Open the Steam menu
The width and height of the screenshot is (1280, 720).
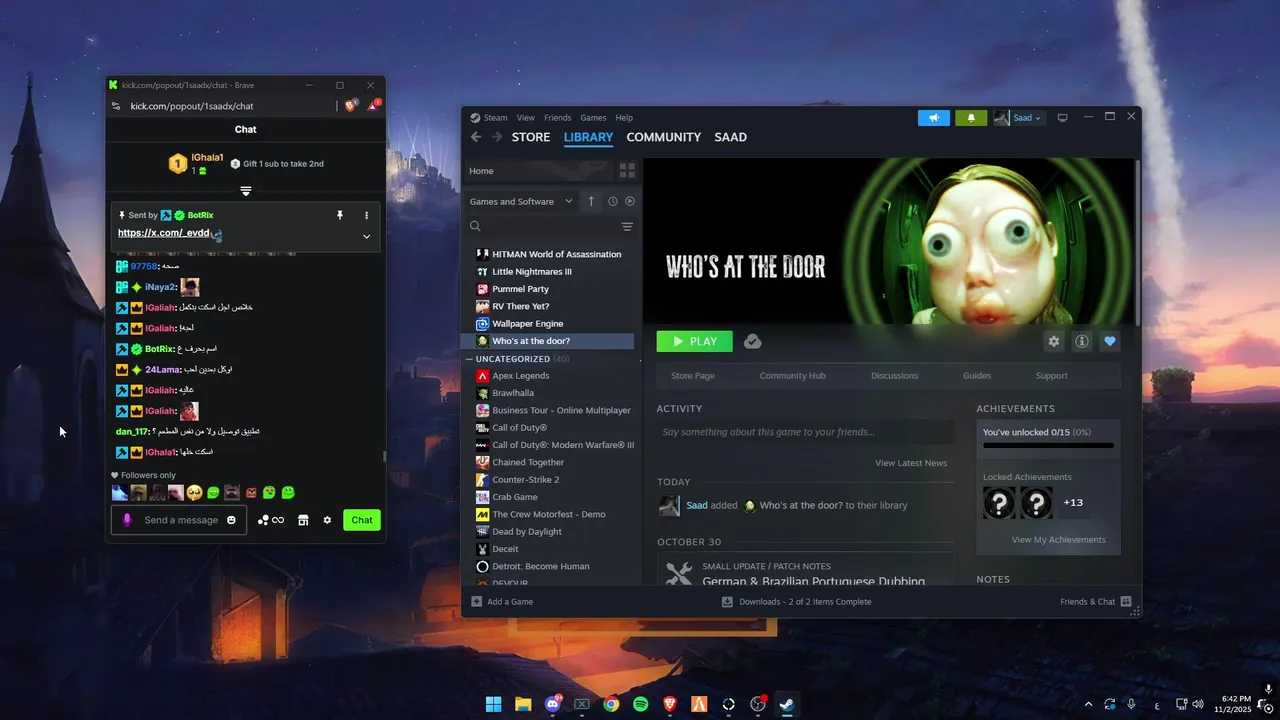click(489, 118)
